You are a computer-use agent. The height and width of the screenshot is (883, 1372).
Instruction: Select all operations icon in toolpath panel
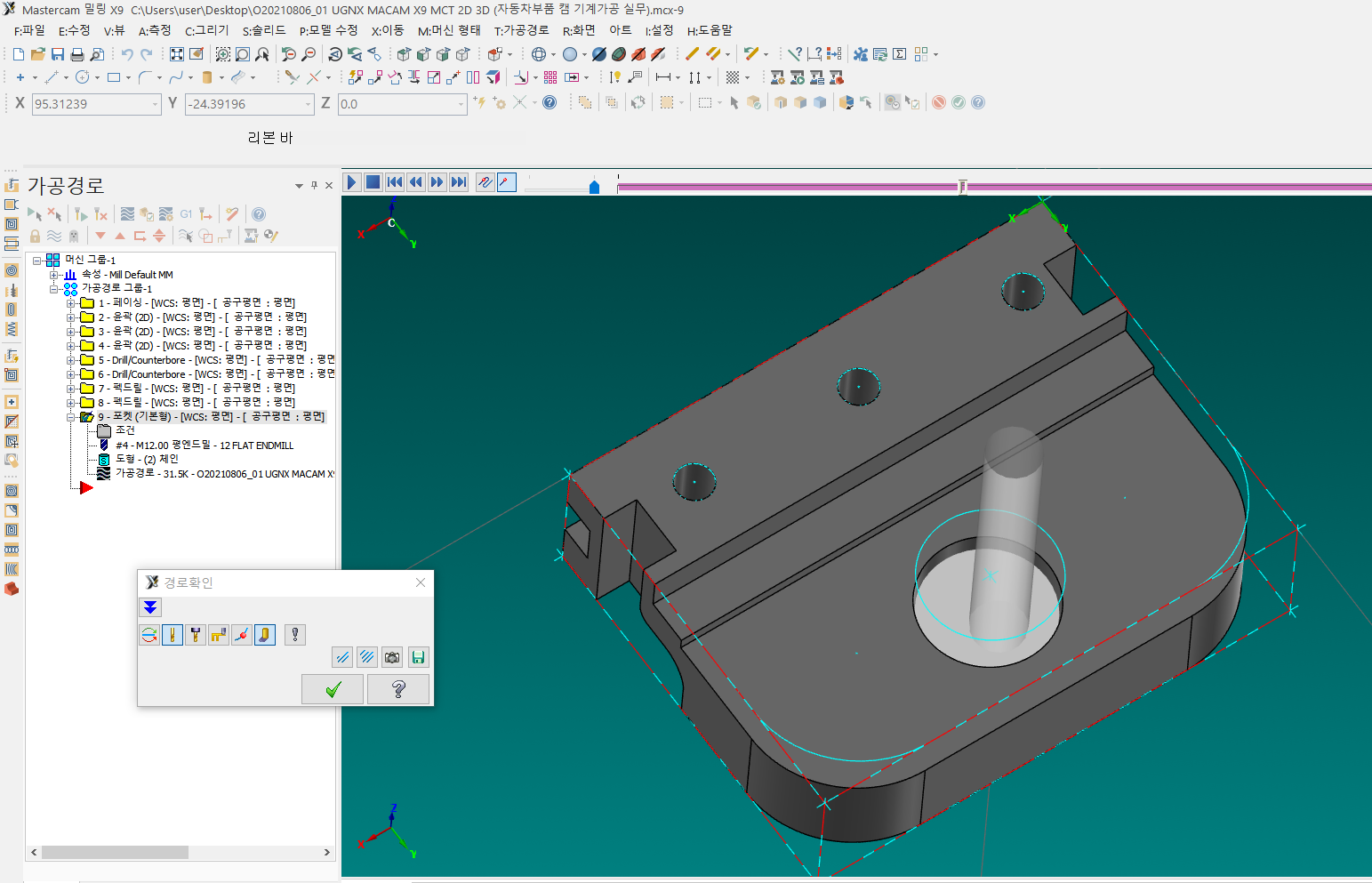click(34, 214)
